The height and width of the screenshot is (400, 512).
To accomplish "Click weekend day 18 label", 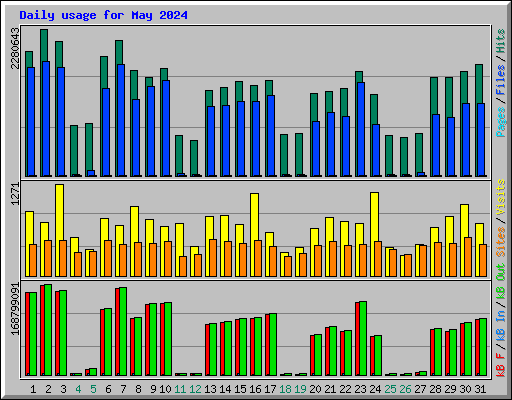I will pyautogui.click(x=285, y=389).
